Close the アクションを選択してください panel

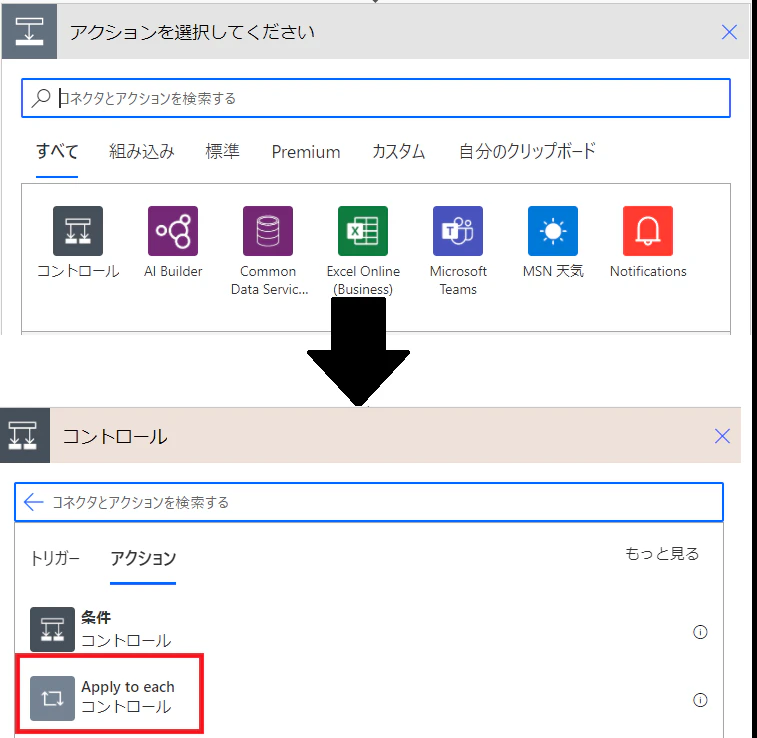click(x=729, y=32)
